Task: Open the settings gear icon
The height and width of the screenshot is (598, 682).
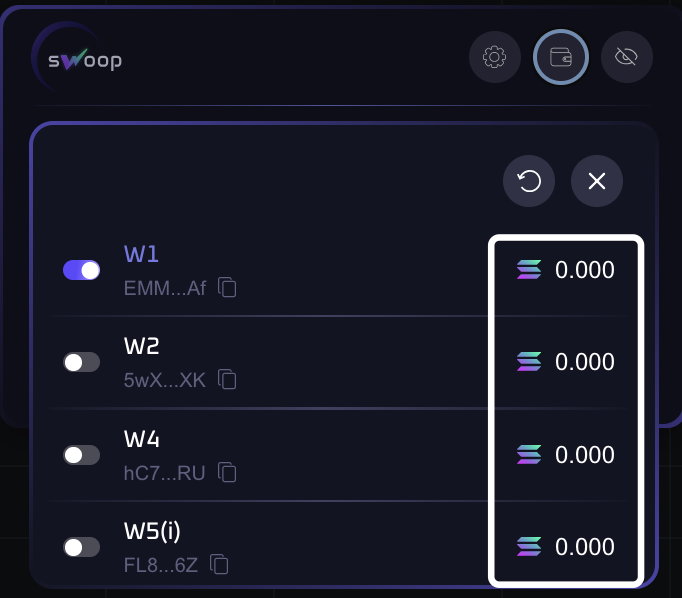Action: coord(494,58)
